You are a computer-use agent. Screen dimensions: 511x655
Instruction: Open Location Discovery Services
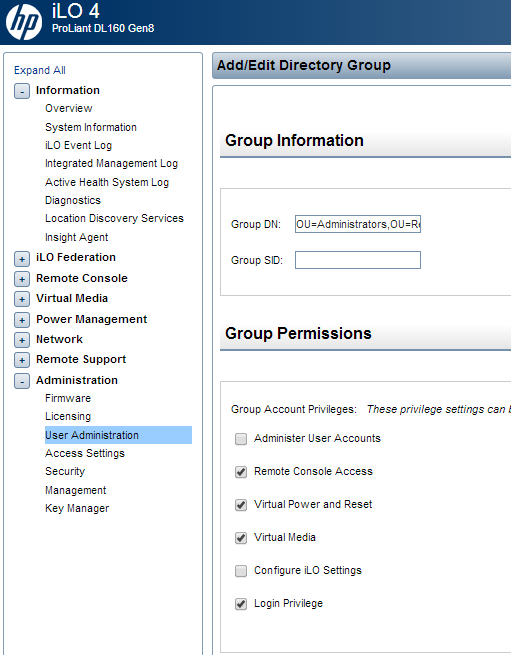(x=114, y=218)
